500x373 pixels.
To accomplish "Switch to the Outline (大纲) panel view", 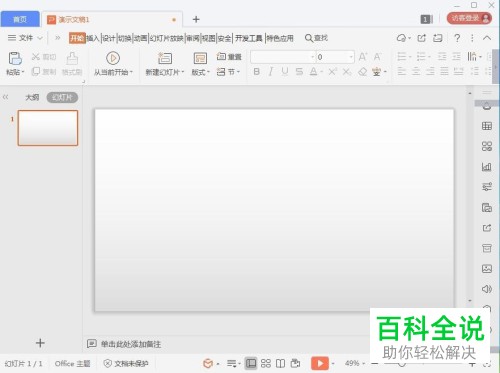I will 32,97.
